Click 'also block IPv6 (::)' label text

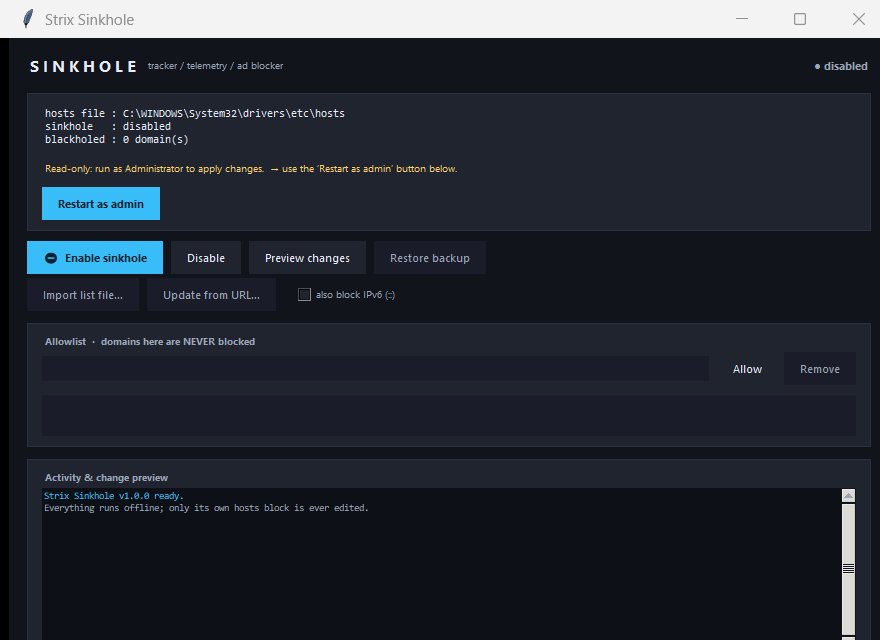[355, 295]
